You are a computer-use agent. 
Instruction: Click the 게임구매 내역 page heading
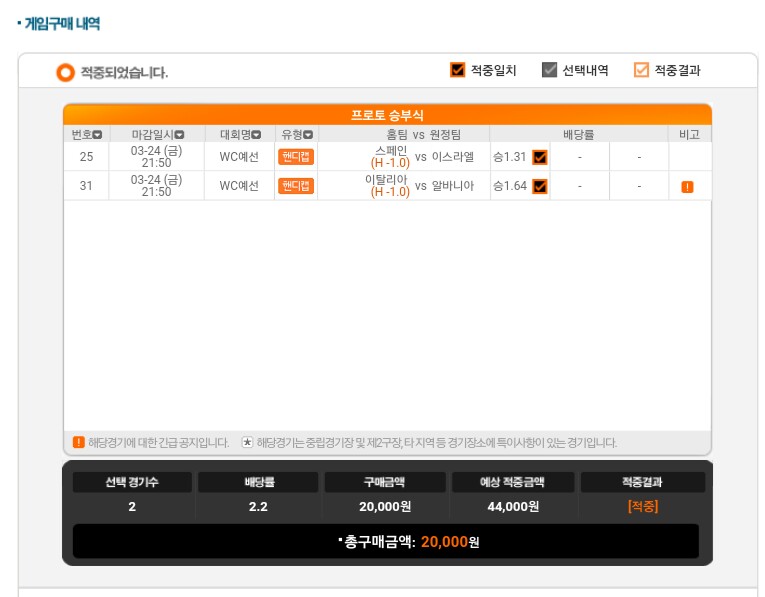[62, 23]
